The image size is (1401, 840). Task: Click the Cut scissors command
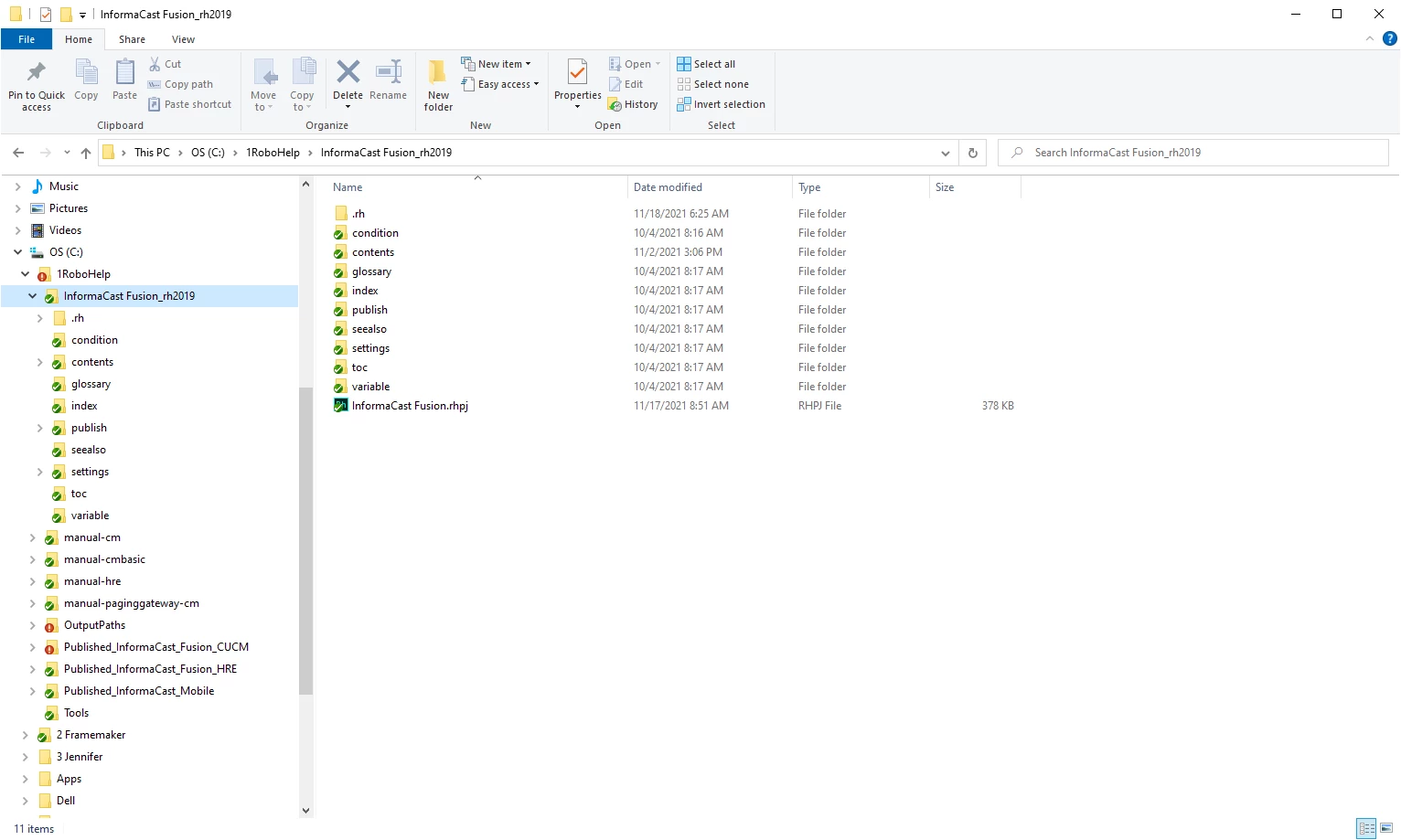pyautogui.click(x=166, y=64)
